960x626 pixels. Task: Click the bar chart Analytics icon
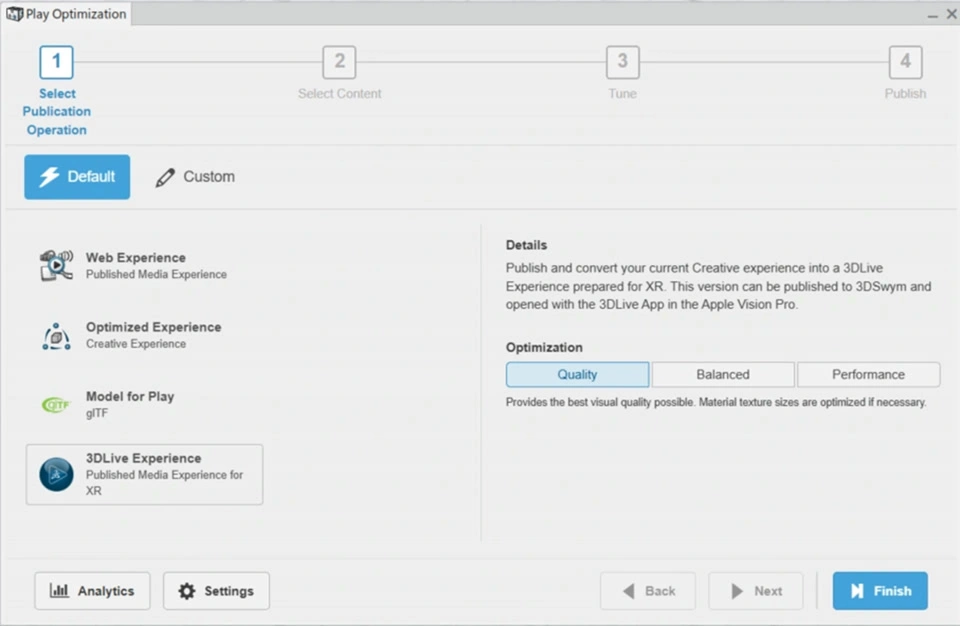(59, 591)
